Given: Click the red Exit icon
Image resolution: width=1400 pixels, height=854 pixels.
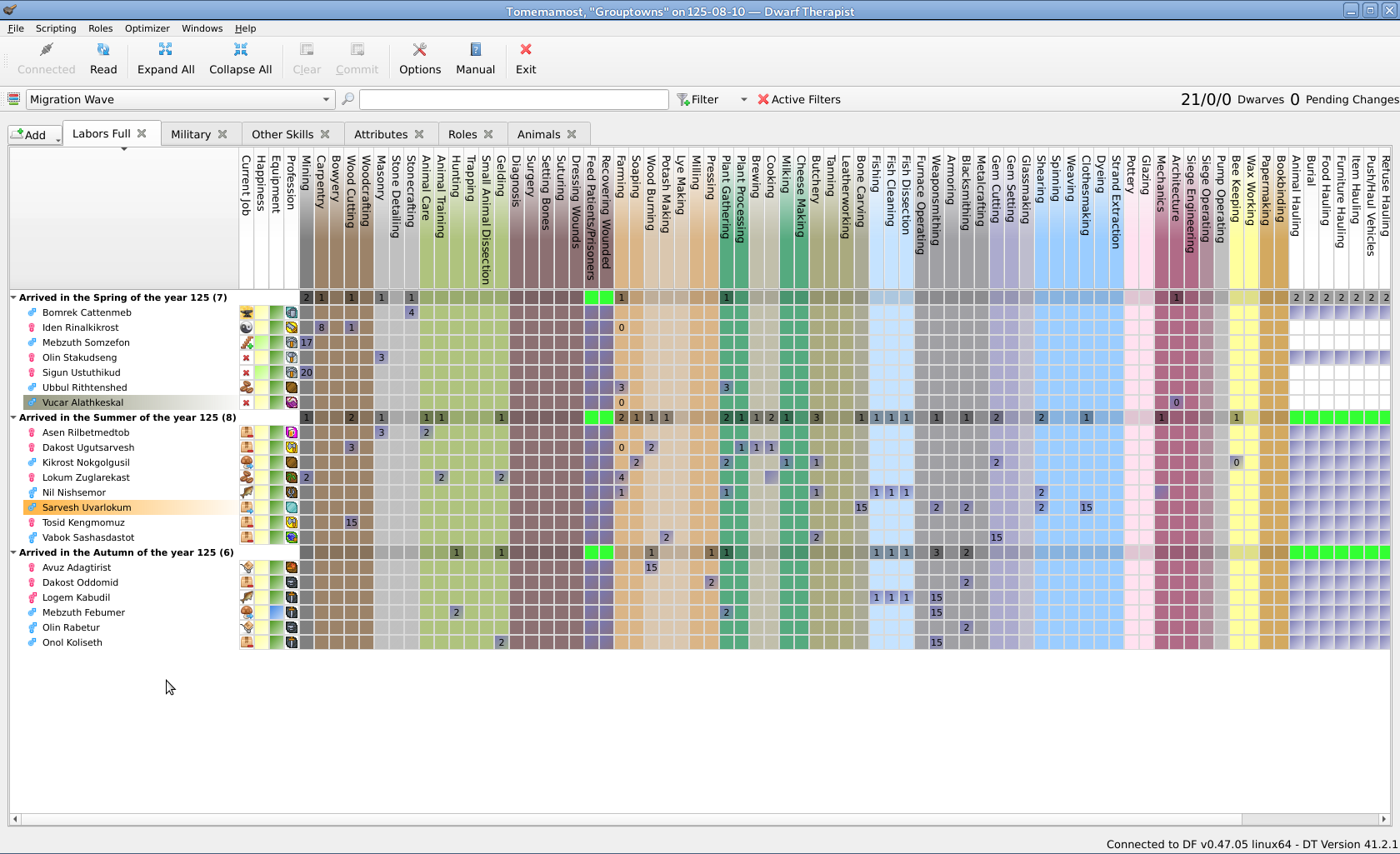Looking at the screenshot, I should 526,50.
